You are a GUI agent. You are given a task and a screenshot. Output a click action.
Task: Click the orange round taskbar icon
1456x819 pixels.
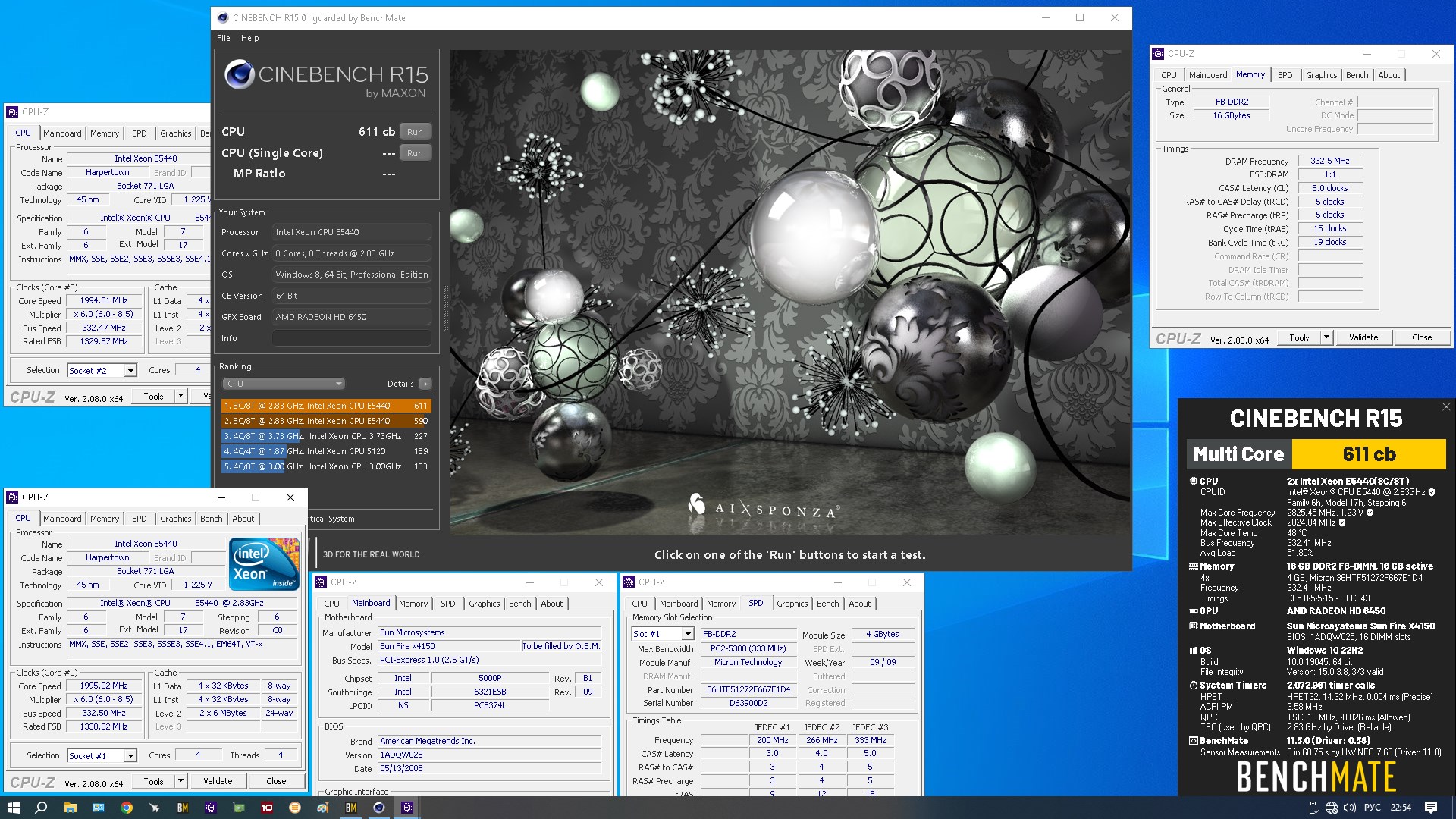295,808
